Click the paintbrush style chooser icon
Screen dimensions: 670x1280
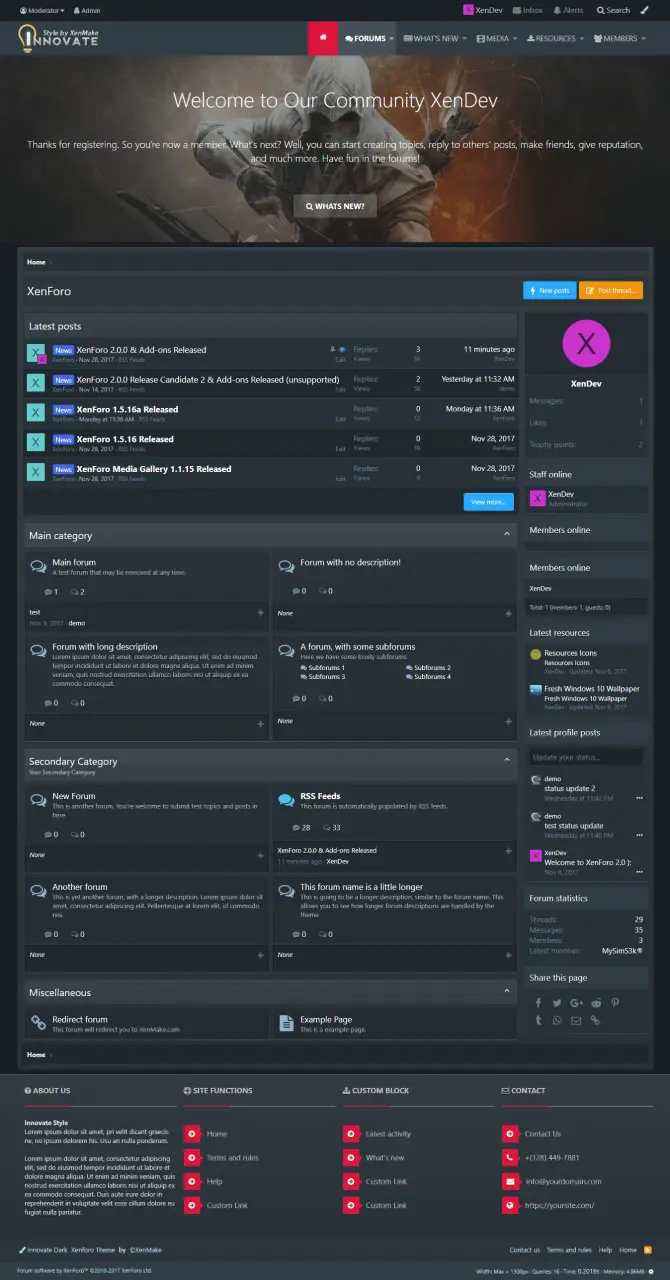(x=644, y=10)
